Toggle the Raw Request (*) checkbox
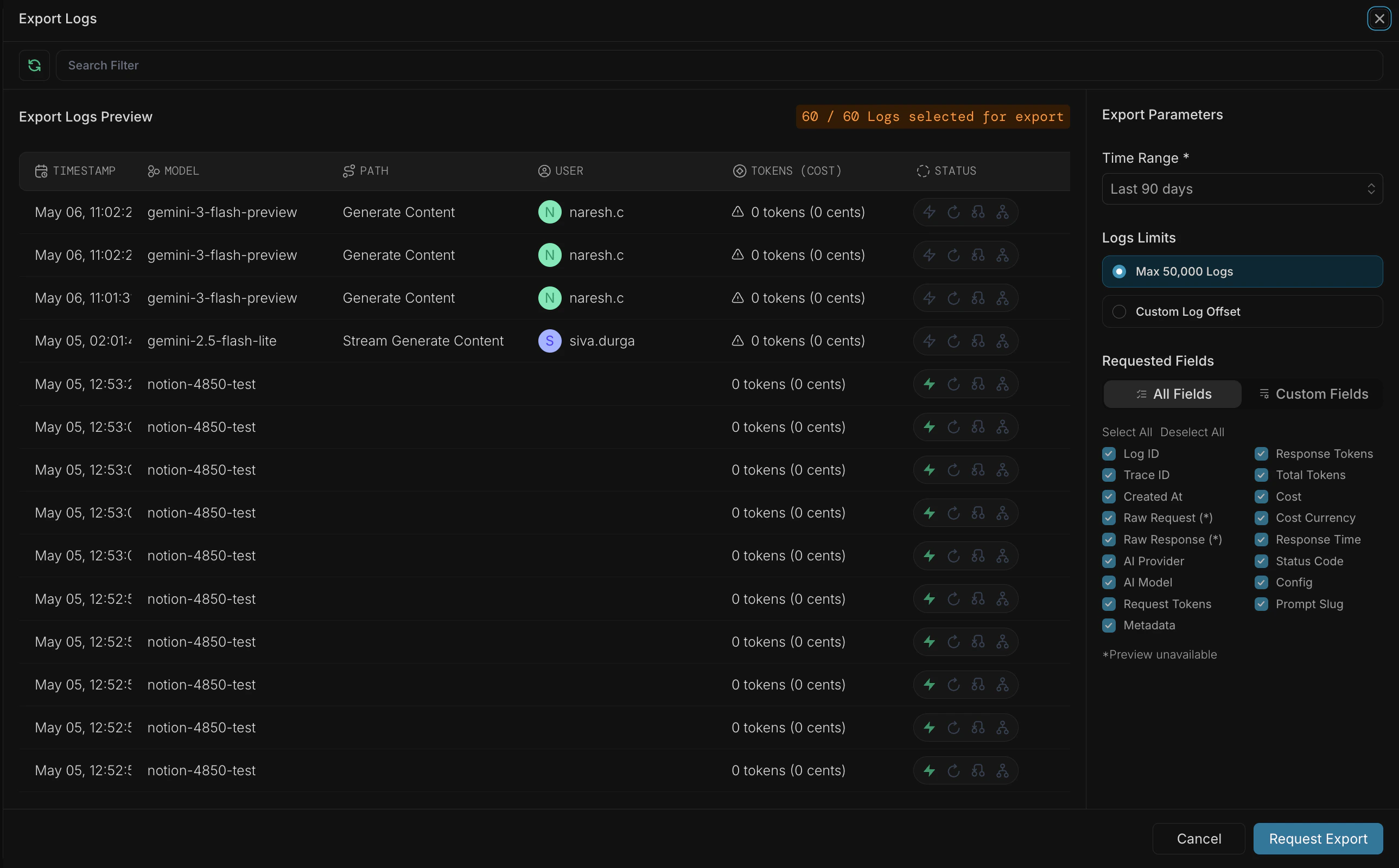Image resolution: width=1399 pixels, height=868 pixels. (x=1109, y=519)
